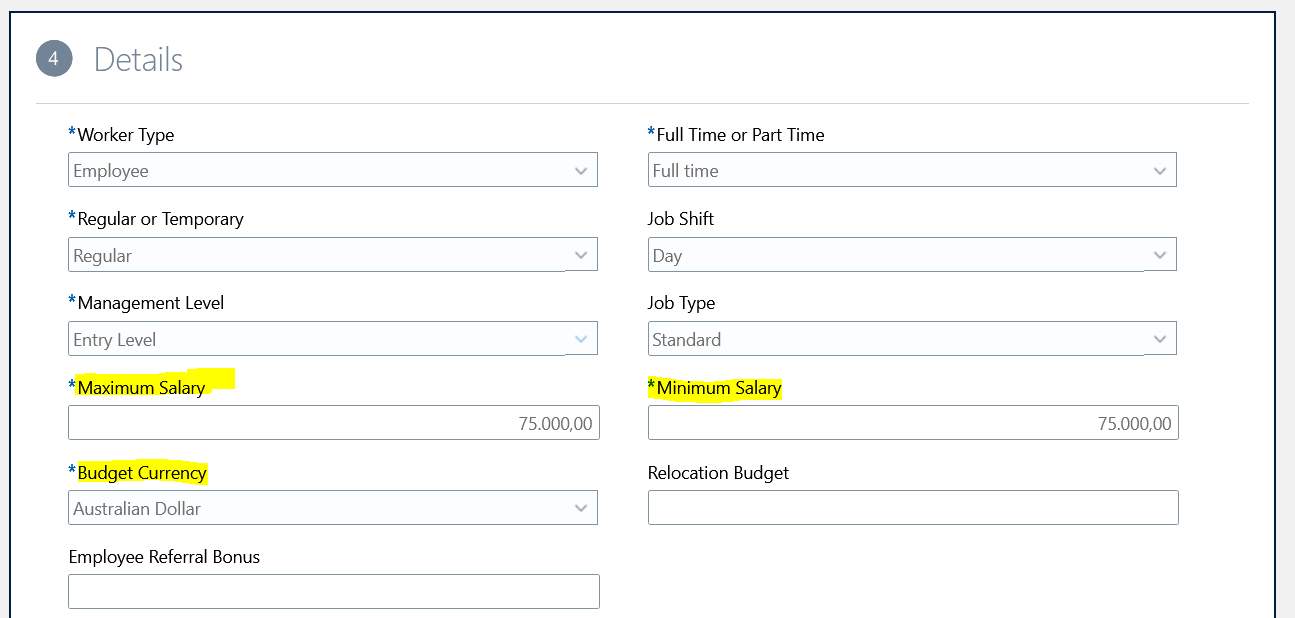Click the Employee Referral Bonus input
This screenshot has width=1295, height=618.
click(333, 591)
